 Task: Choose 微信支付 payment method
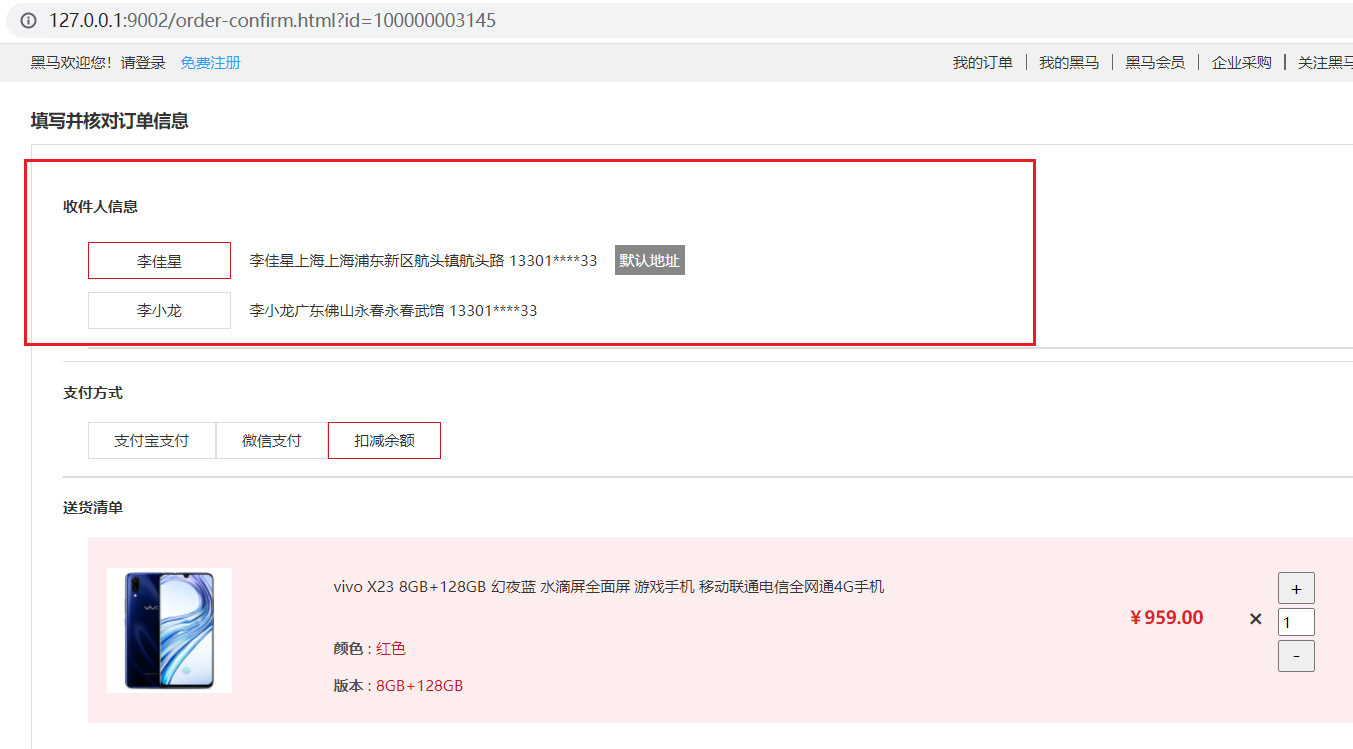pyautogui.click(x=271, y=441)
